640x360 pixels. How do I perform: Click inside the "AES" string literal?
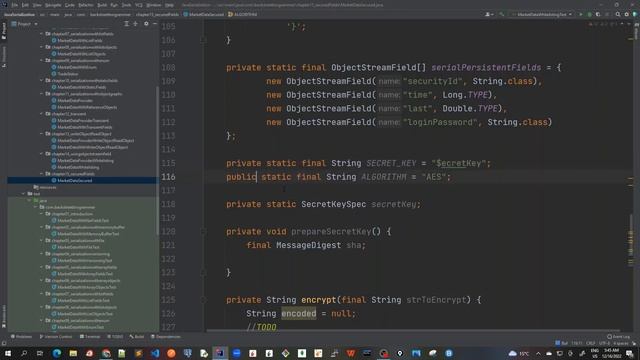pos(434,177)
